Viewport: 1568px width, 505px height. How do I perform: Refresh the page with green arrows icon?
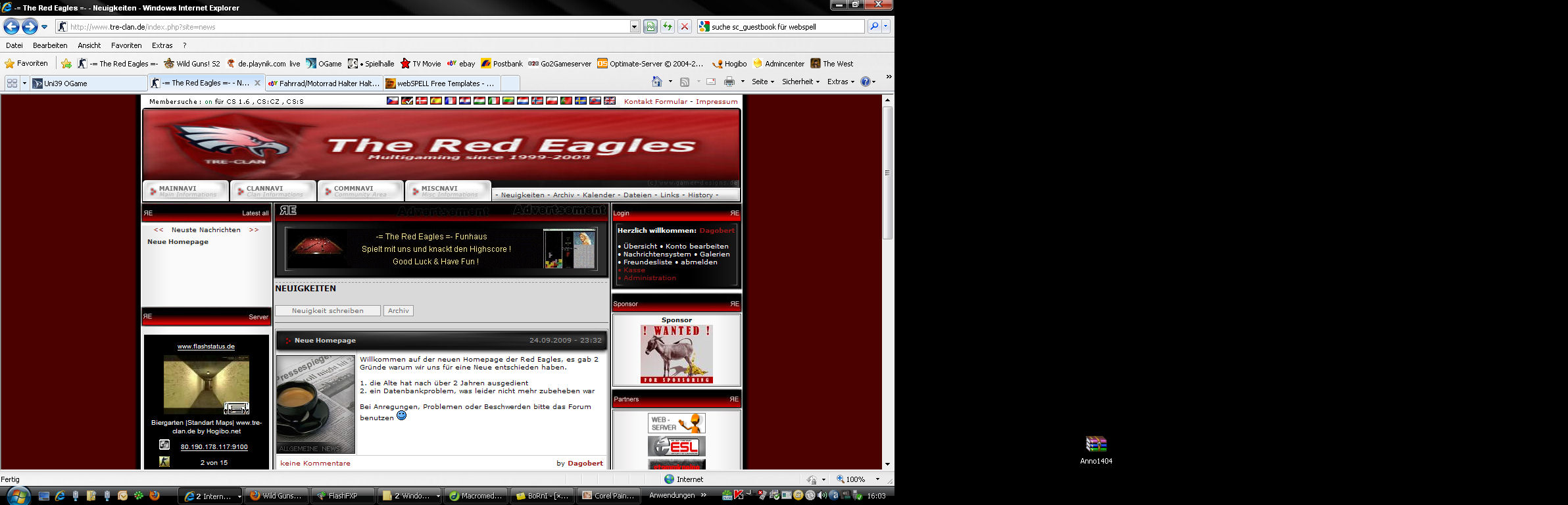668,26
